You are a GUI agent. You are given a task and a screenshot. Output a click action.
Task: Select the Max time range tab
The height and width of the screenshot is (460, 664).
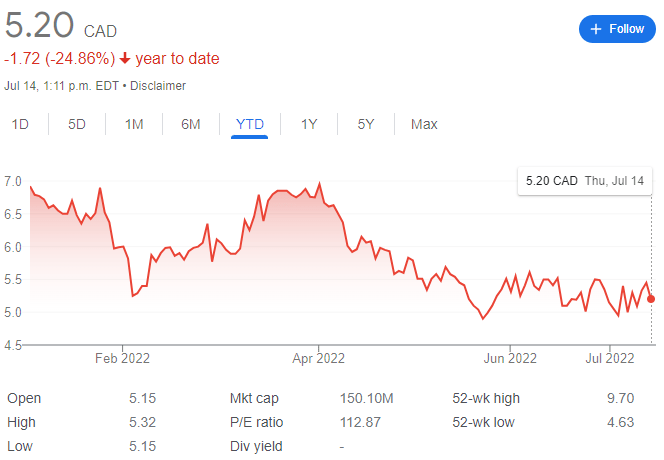coord(424,124)
